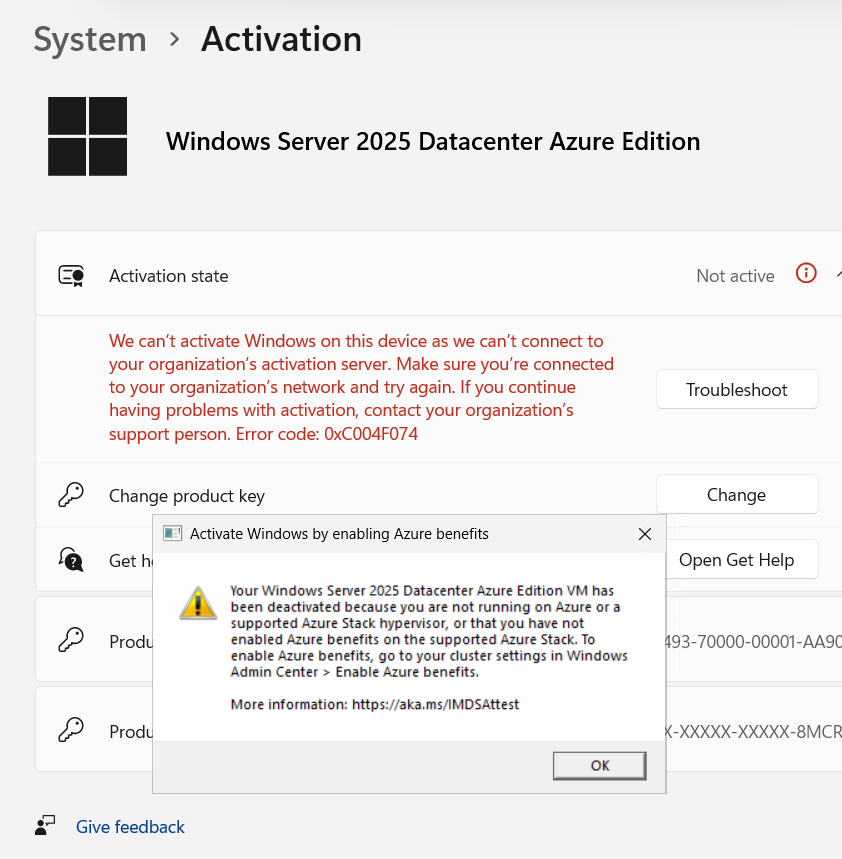This screenshot has width=842, height=859.
Task: Close the Azure benefits dialog with X
Action: coord(645,534)
